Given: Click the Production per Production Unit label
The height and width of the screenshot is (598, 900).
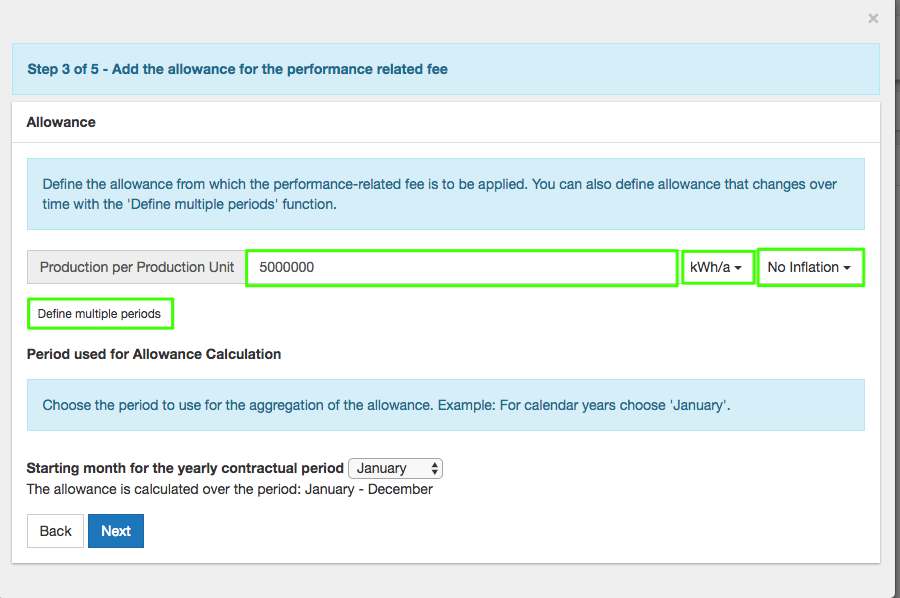Looking at the screenshot, I should point(137,268).
